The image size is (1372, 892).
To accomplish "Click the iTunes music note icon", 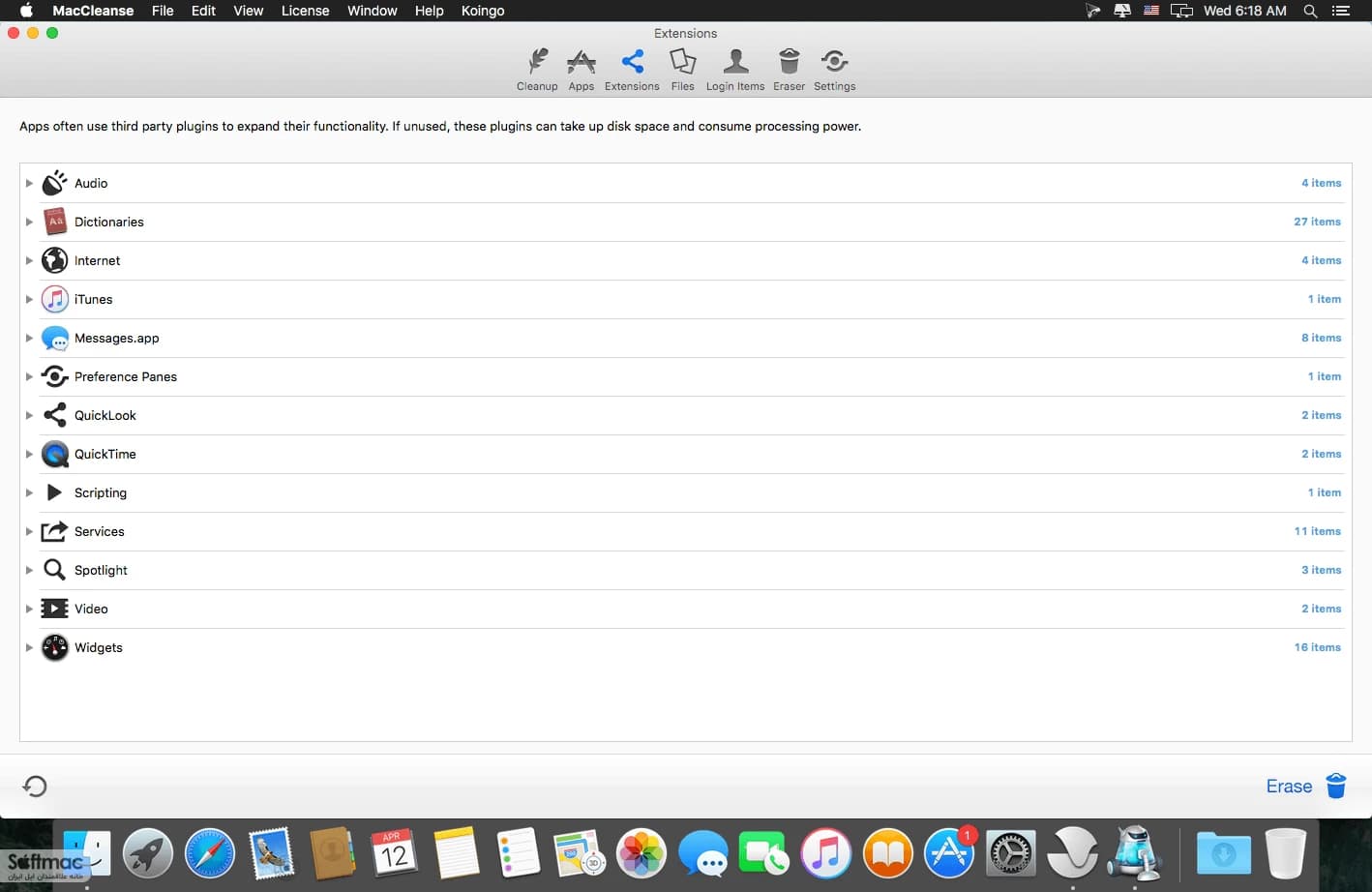I will [55, 299].
